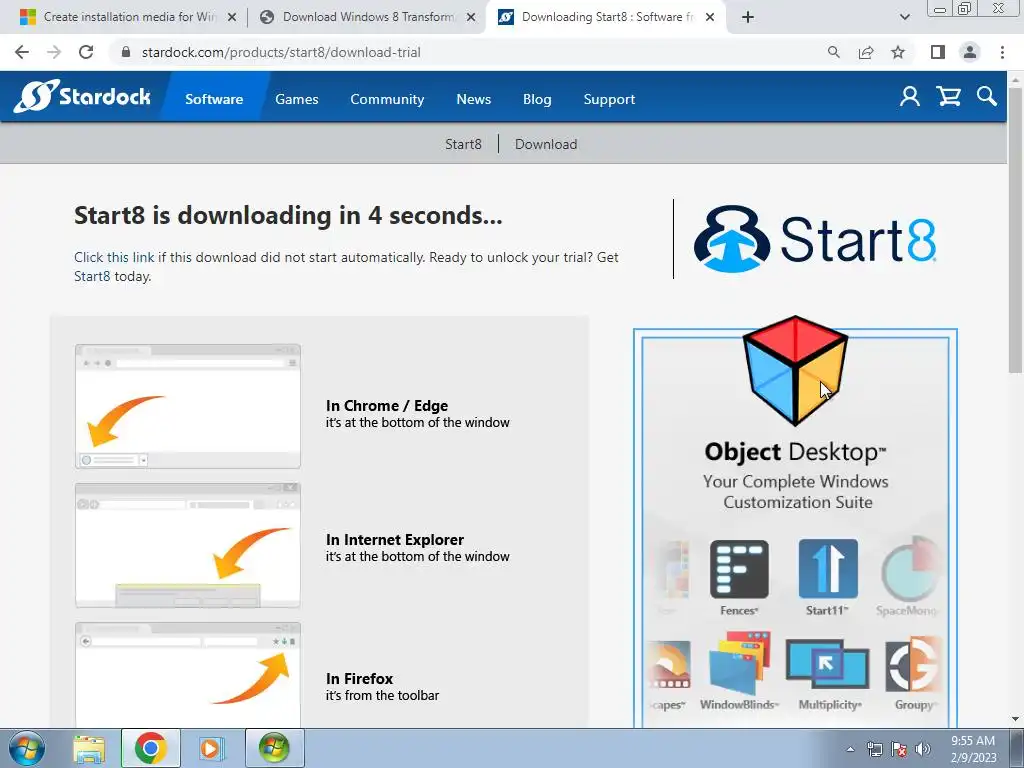Bookmark this page with star icon

[x=898, y=52]
